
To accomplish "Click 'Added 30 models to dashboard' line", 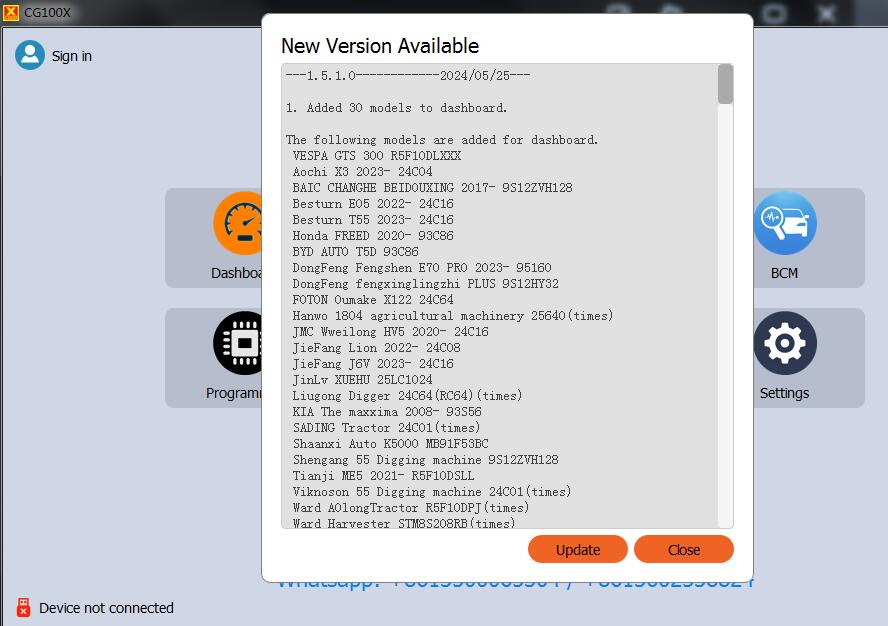I will [396, 108].
